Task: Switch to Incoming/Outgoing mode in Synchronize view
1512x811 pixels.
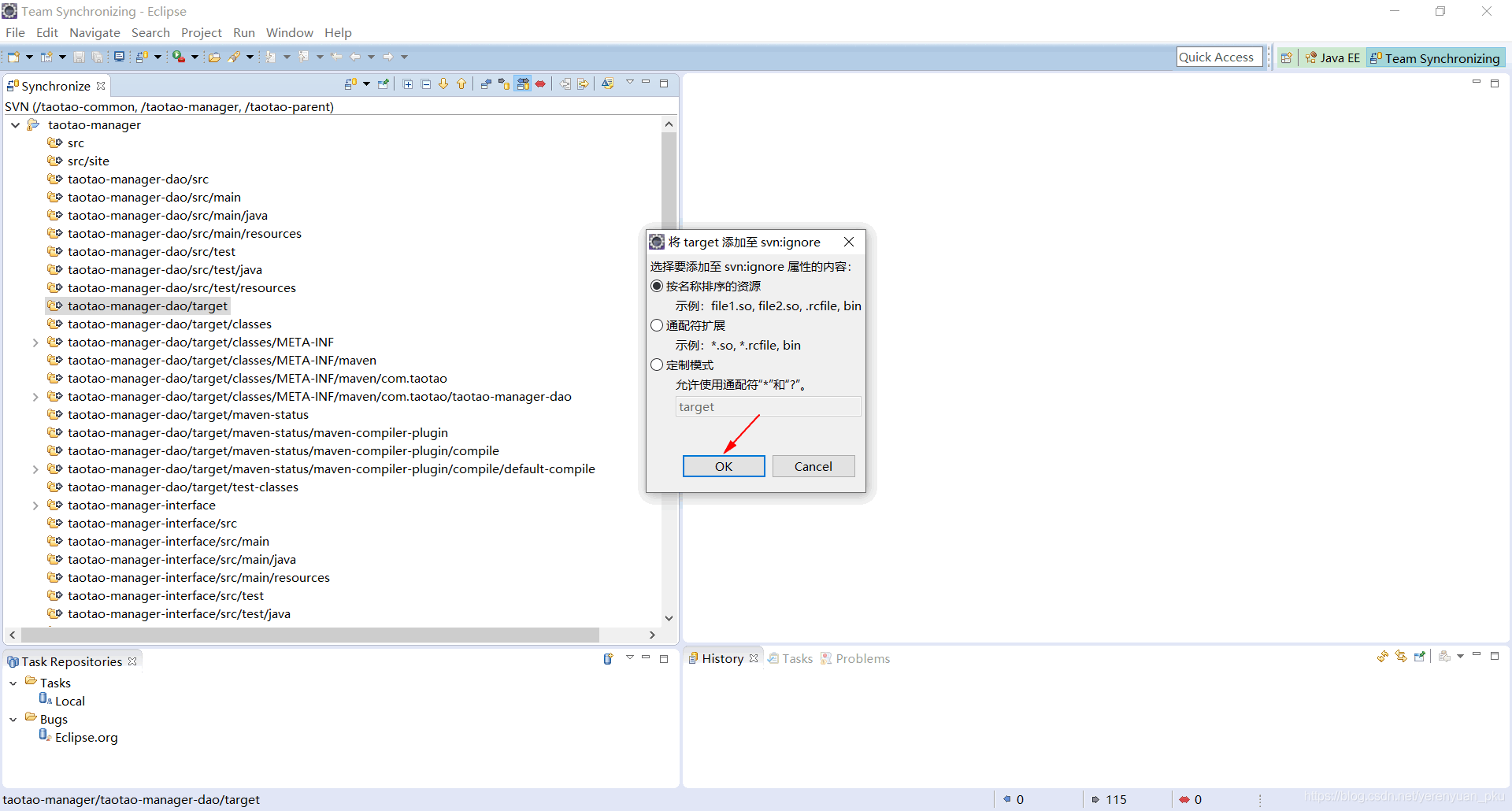Action: (523, 83)
